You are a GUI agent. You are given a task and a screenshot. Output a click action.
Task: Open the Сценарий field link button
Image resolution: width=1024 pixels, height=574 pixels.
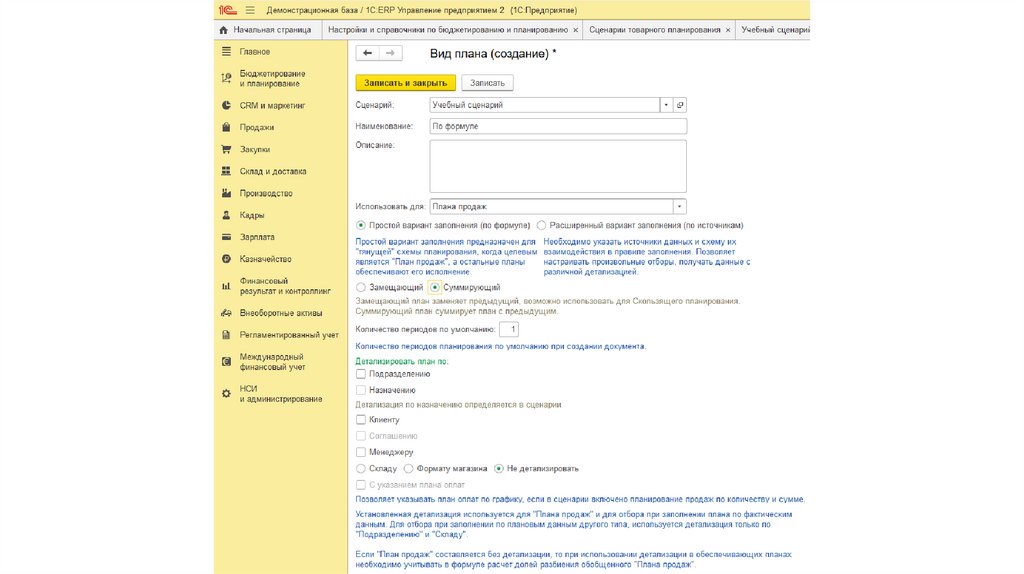(680, 105)
